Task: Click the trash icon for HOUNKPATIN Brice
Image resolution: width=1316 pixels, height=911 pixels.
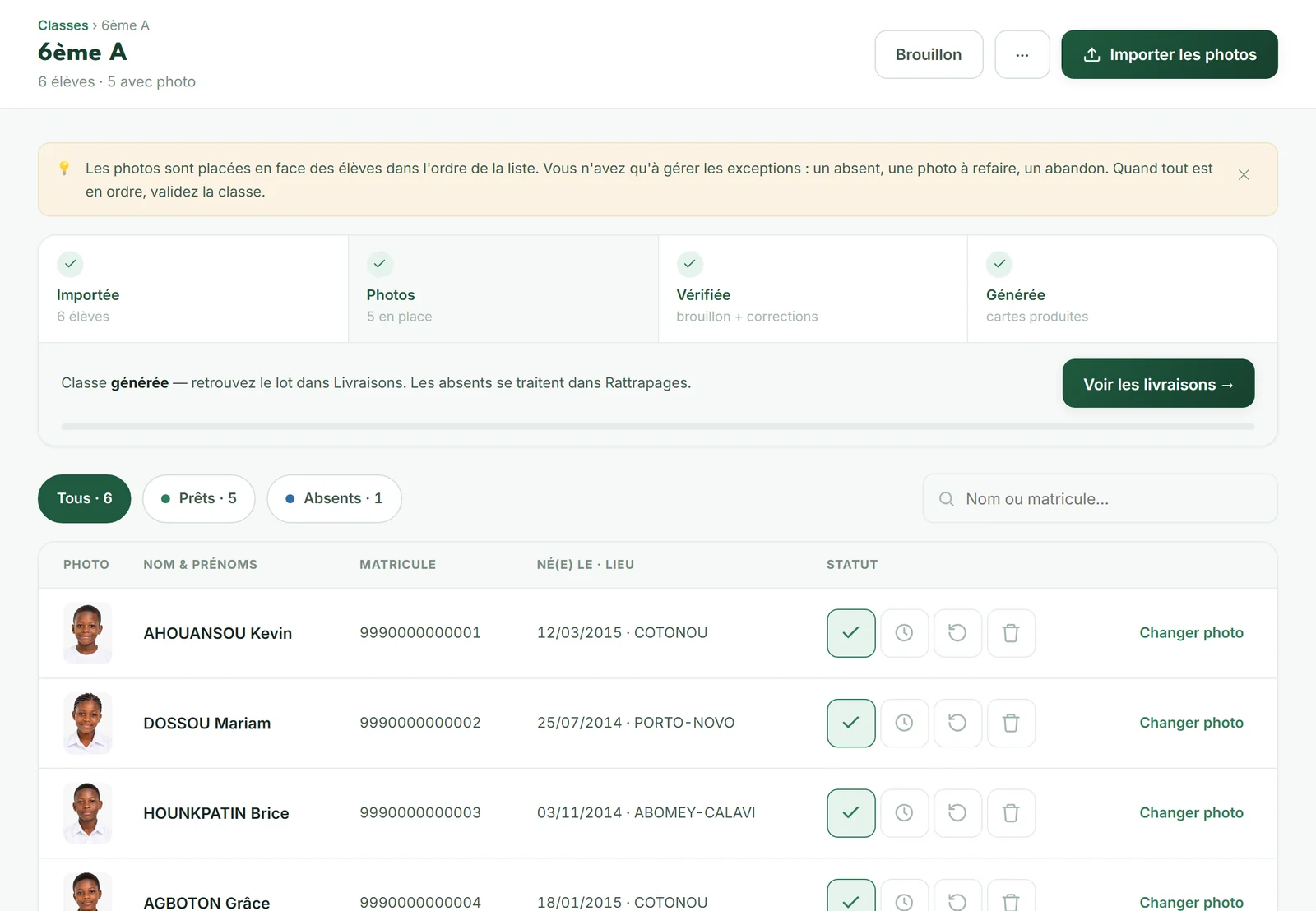Action: coord(1011,813)
